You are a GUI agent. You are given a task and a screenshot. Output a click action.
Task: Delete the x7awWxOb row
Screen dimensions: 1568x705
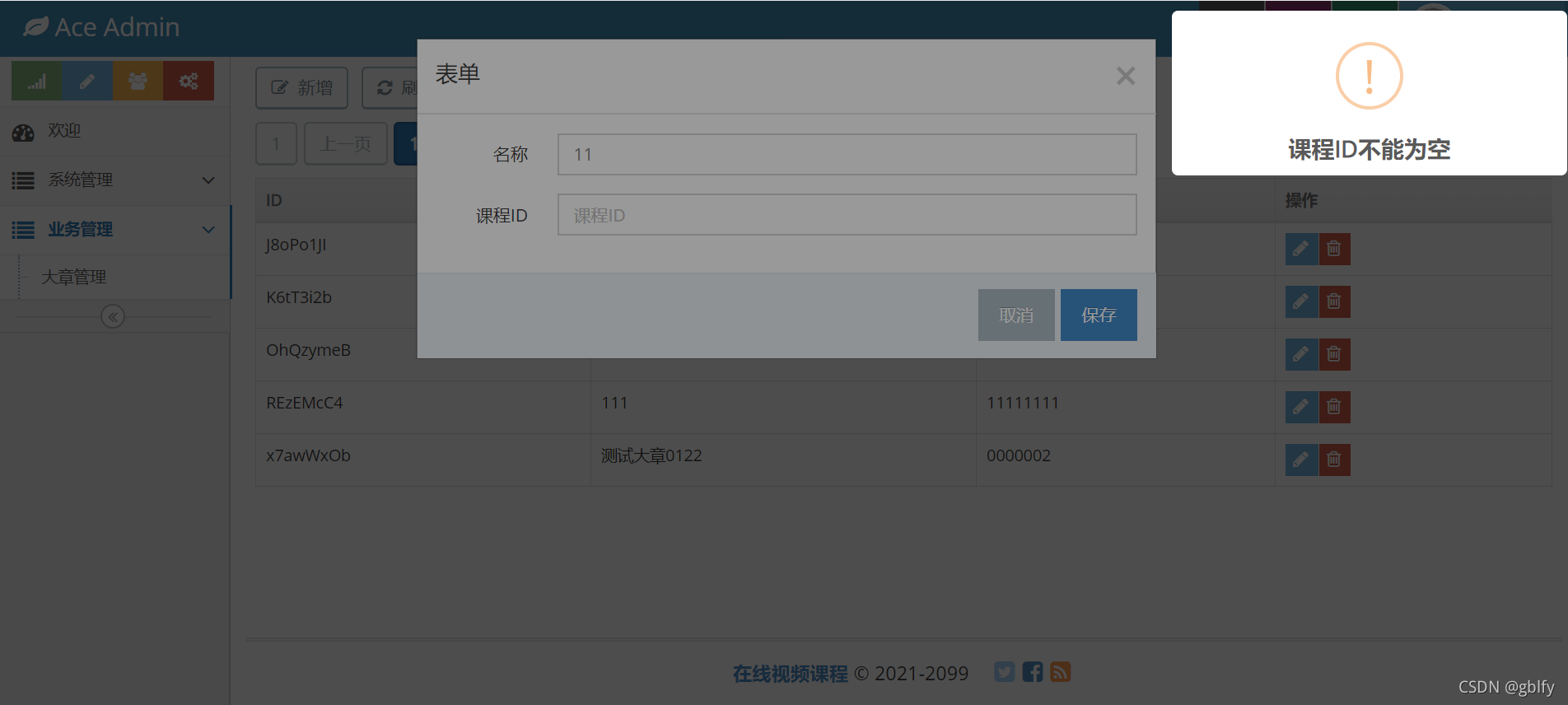[1334, 460]
